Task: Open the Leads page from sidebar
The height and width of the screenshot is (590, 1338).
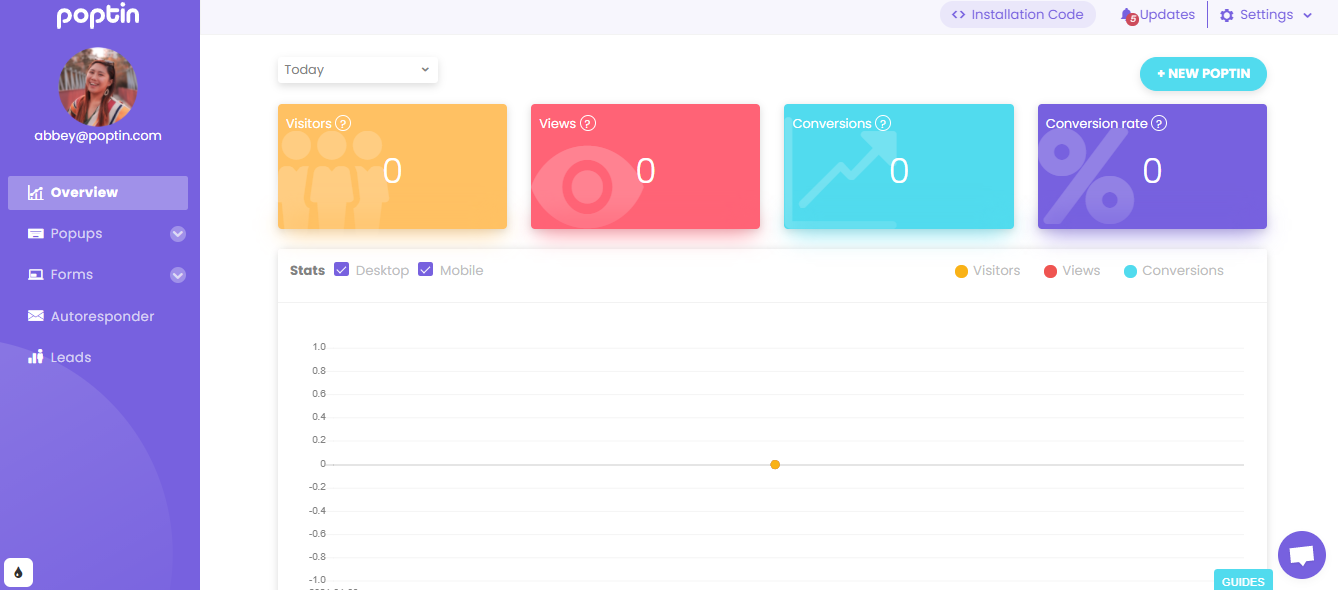Action: click(70, 357)
